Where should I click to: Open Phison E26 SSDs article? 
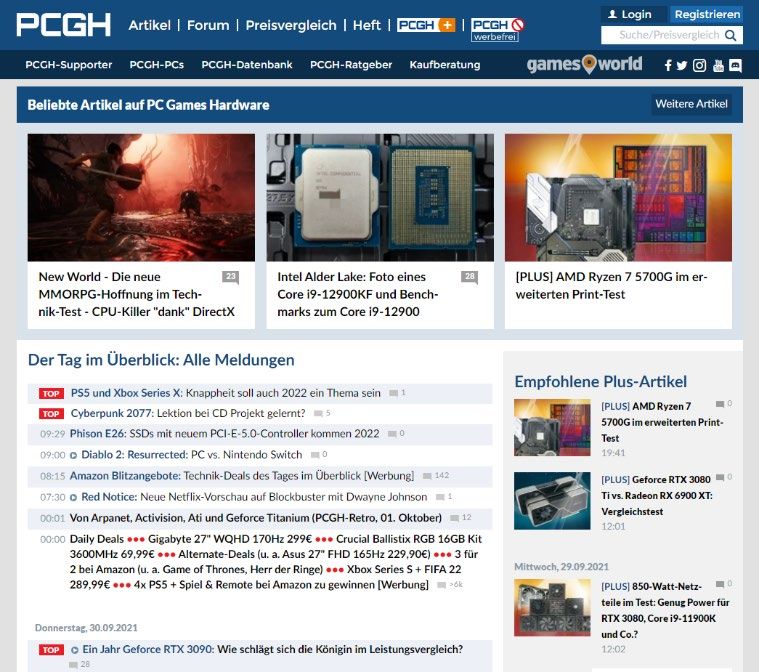tap(225, 434)
